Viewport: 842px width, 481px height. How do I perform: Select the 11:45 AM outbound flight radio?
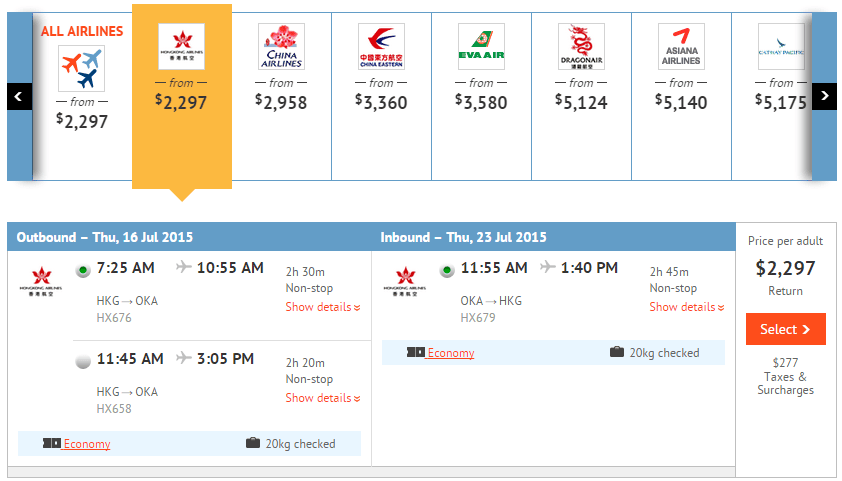[83, 360]
